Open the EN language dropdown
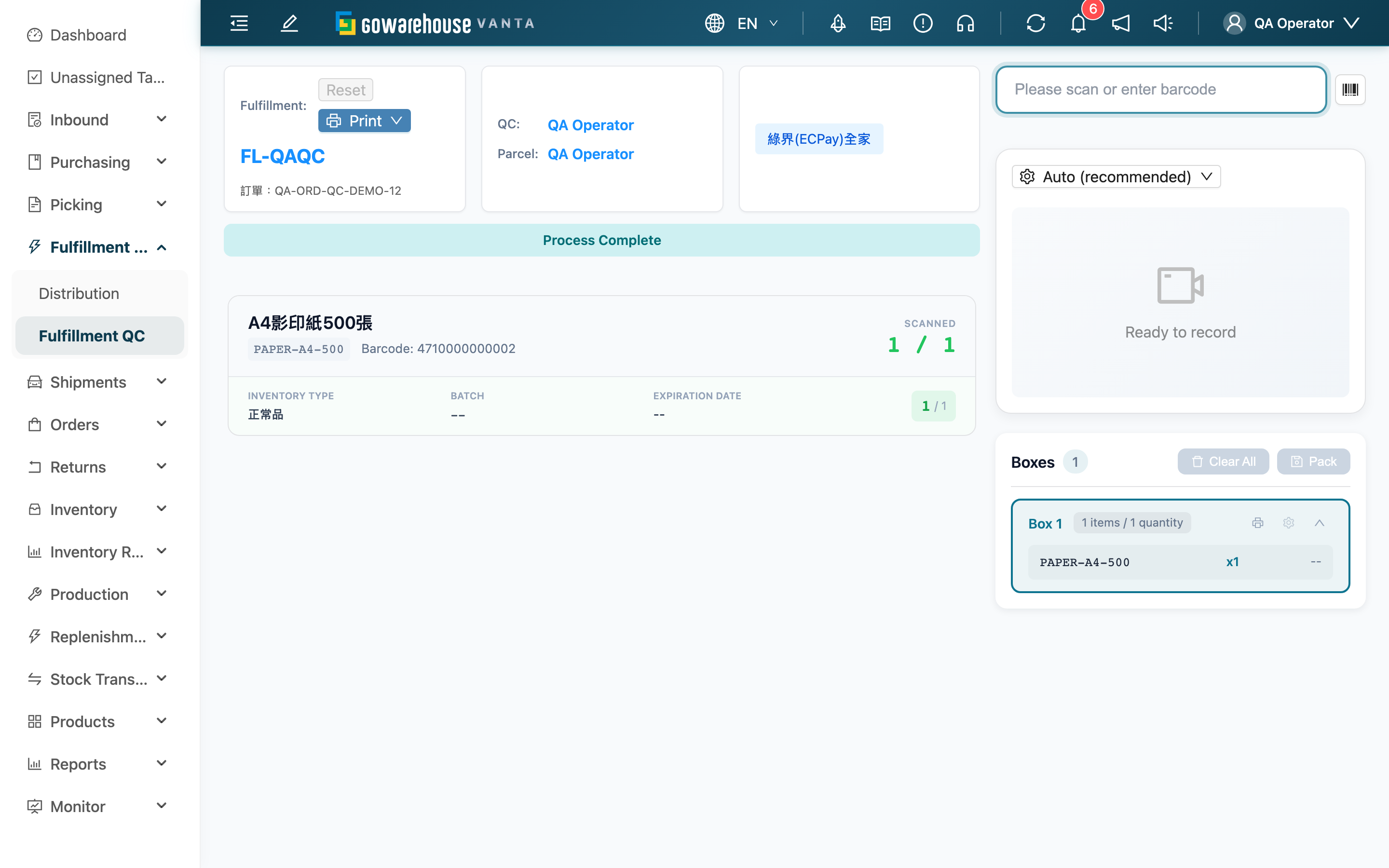The height and width of the screenshot is (868, 1389). (x=742, y=24)
